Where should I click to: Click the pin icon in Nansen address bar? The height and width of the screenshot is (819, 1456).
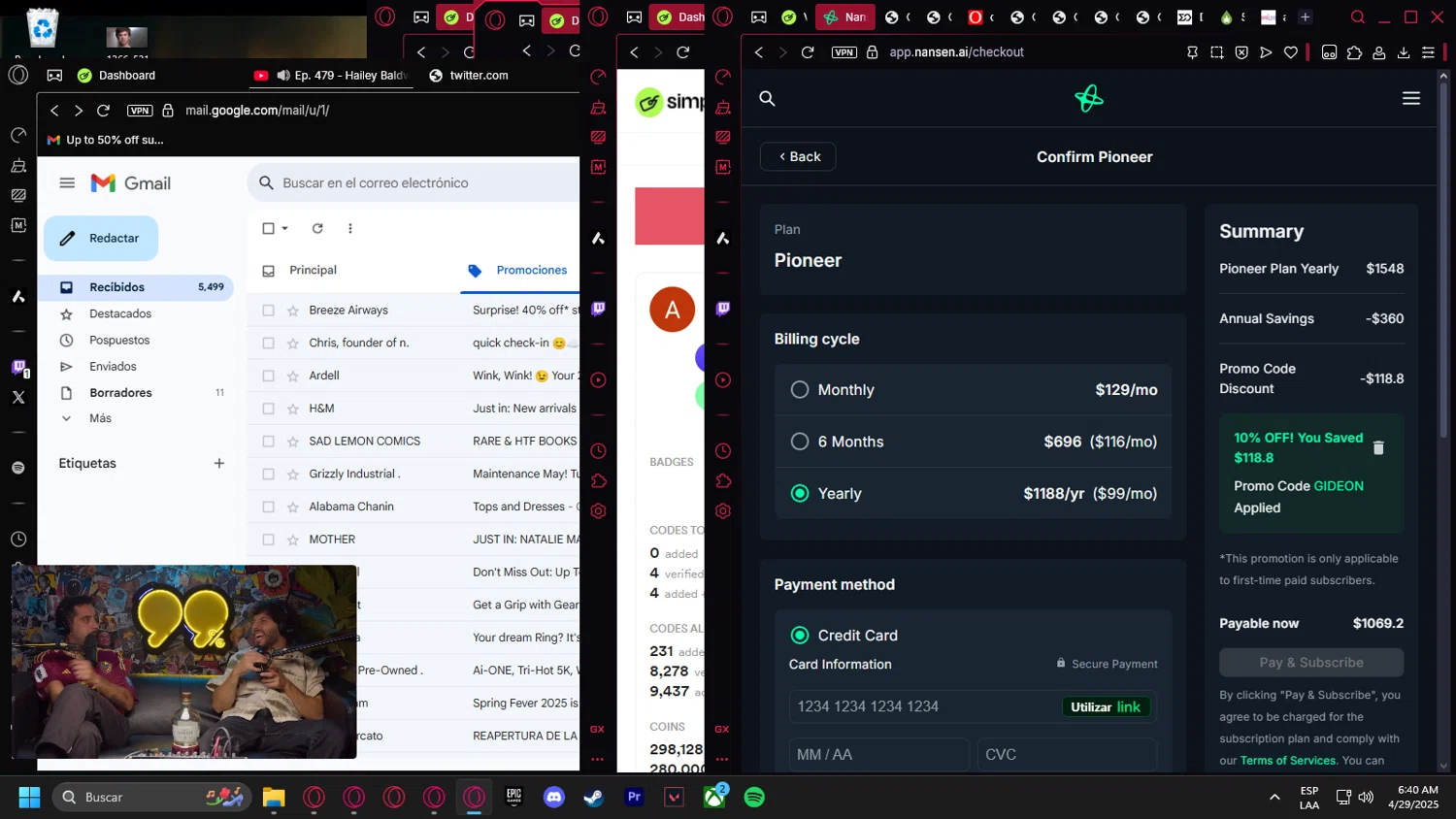click(1192, 52)
